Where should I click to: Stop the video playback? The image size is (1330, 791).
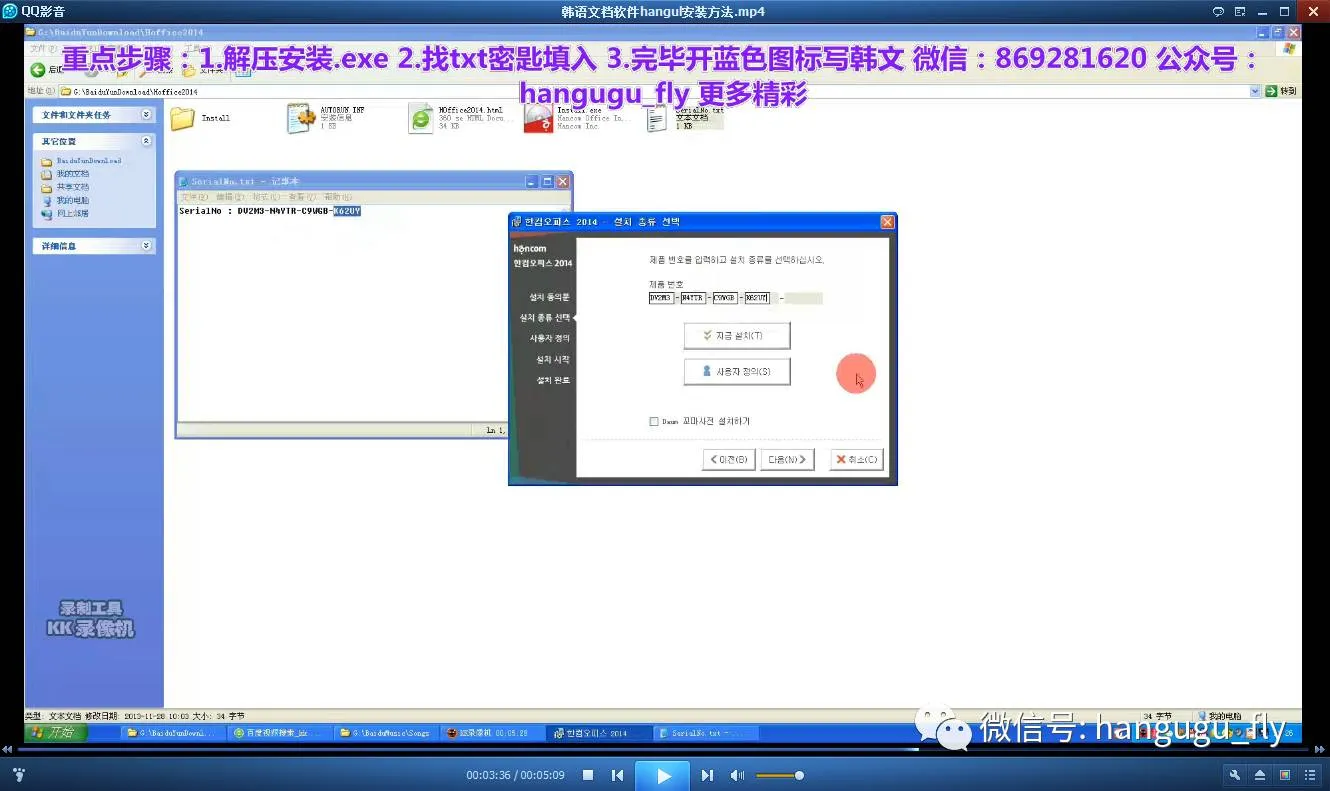pyautogui.click(x=588, y=775)
